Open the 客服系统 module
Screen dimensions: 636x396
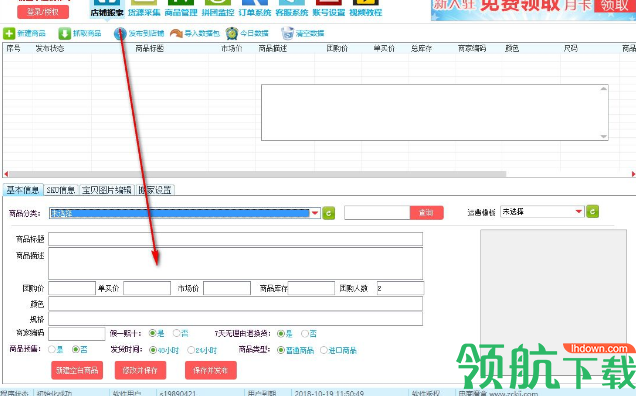(x=292, y=9)
